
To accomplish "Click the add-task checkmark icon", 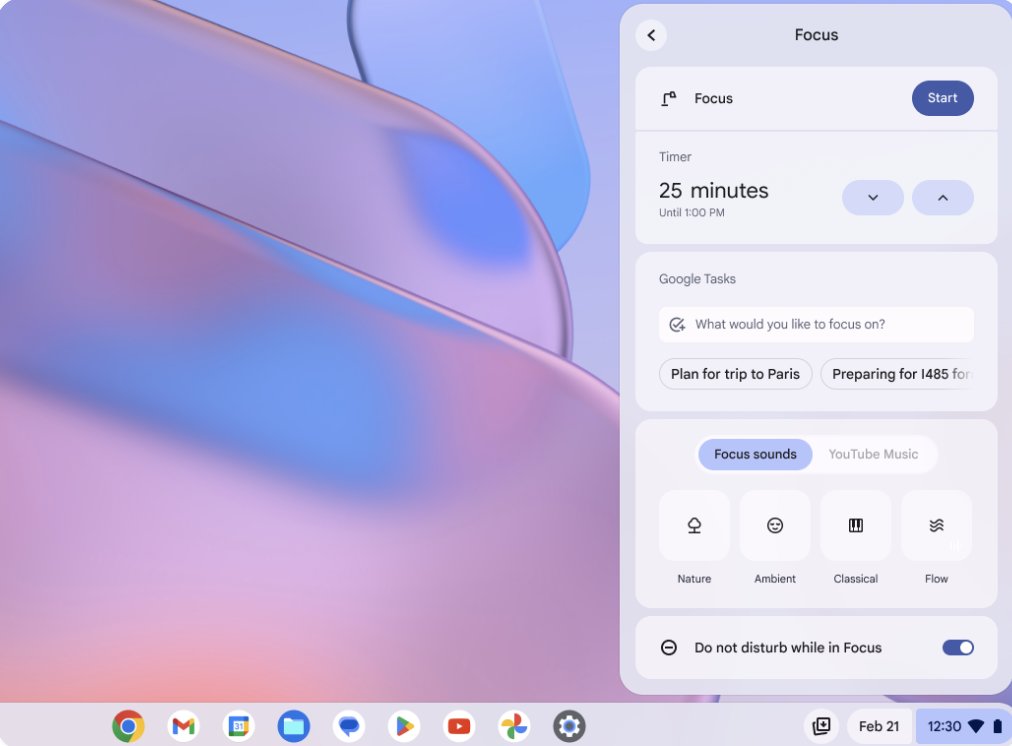I will [676, 325].
